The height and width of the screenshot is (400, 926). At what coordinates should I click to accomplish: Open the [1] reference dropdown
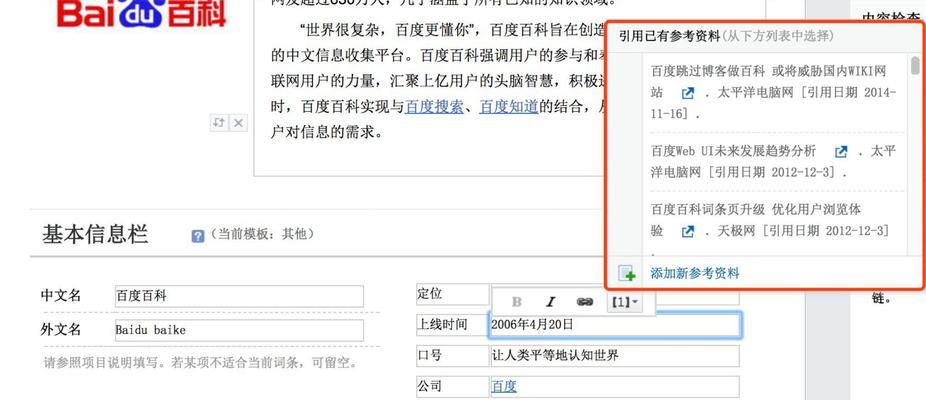624,302
